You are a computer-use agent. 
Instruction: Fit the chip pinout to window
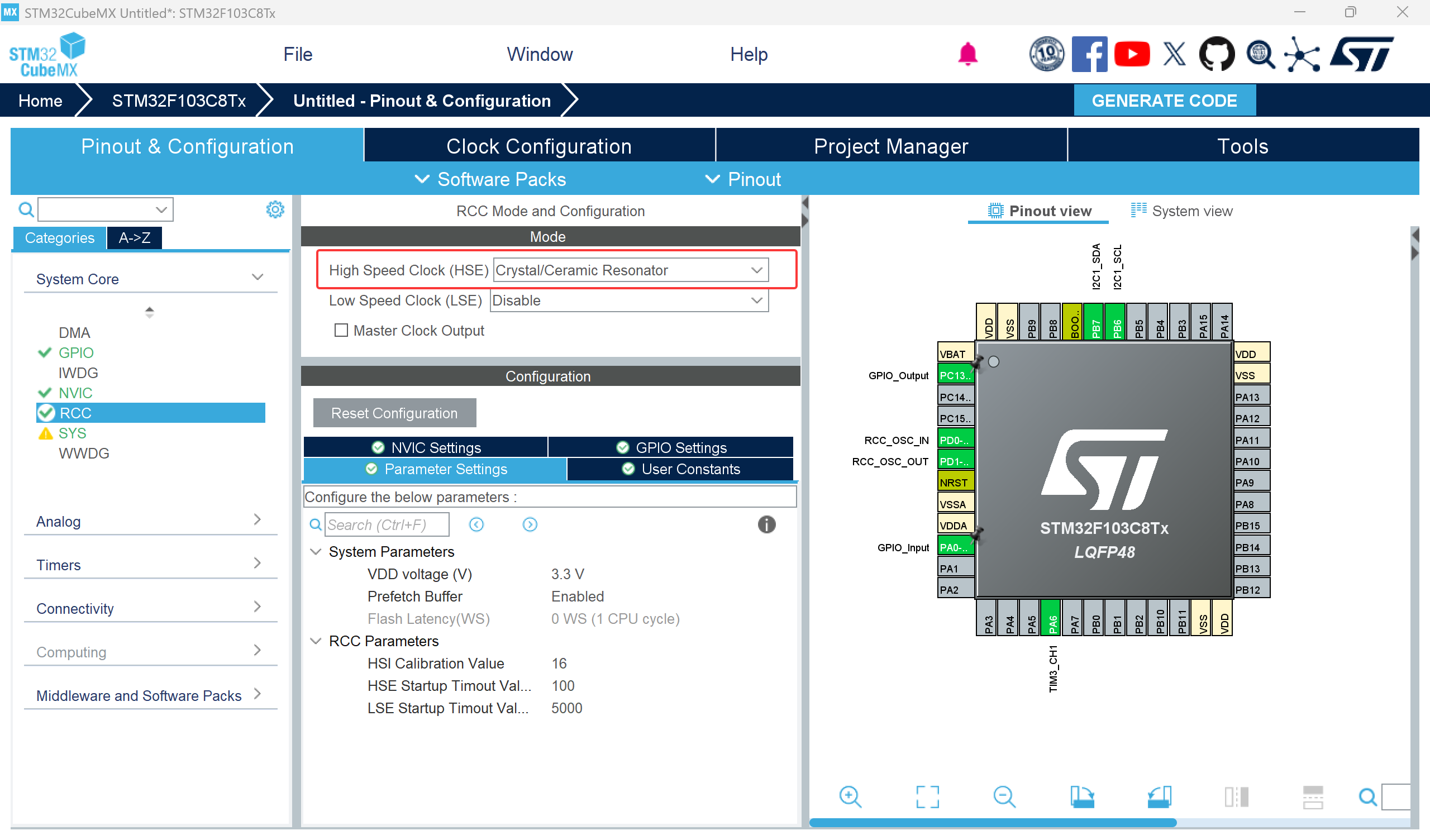coord(927,797)
